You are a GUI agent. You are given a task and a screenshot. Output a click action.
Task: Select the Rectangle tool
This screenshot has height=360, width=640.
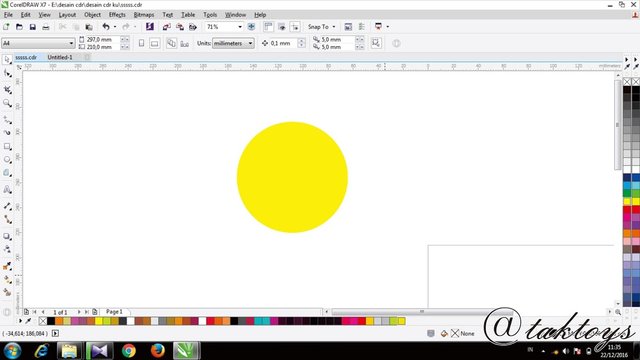tap(7, 146)
